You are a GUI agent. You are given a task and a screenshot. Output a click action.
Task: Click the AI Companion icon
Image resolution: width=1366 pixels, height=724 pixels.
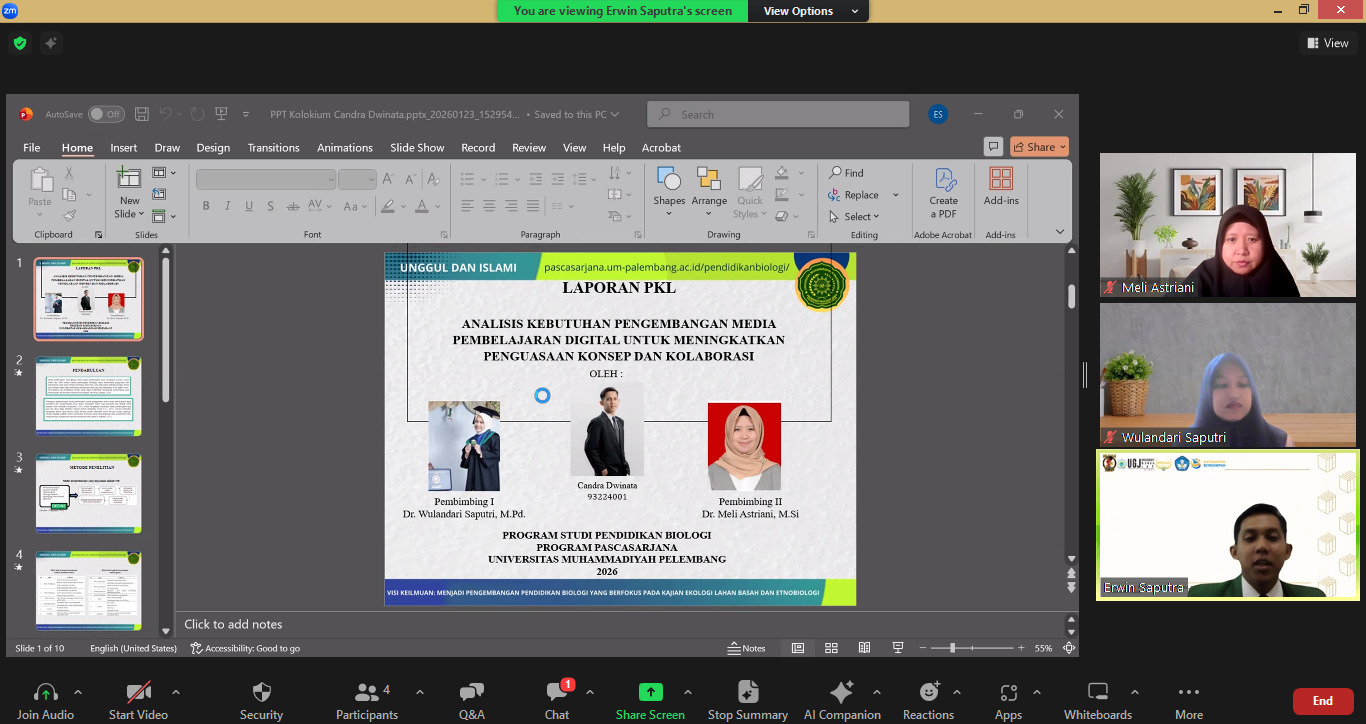842,692
